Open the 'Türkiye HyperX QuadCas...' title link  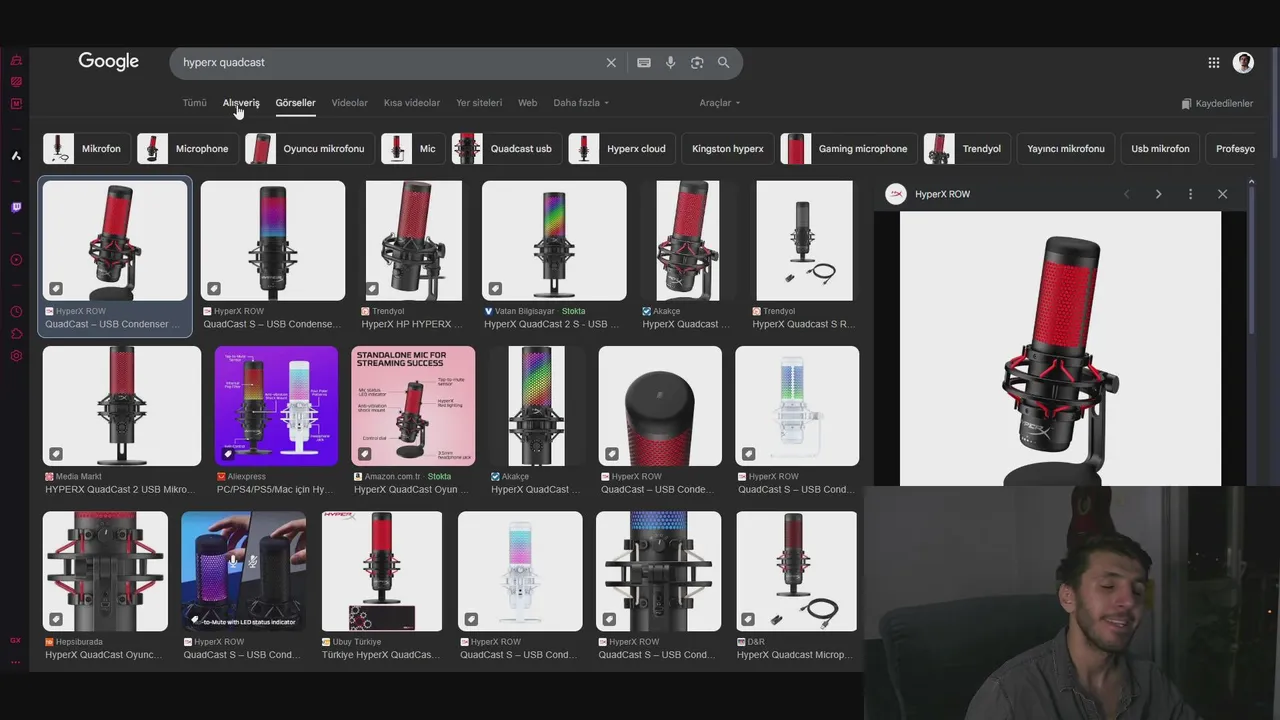click(x=380, y=655)
